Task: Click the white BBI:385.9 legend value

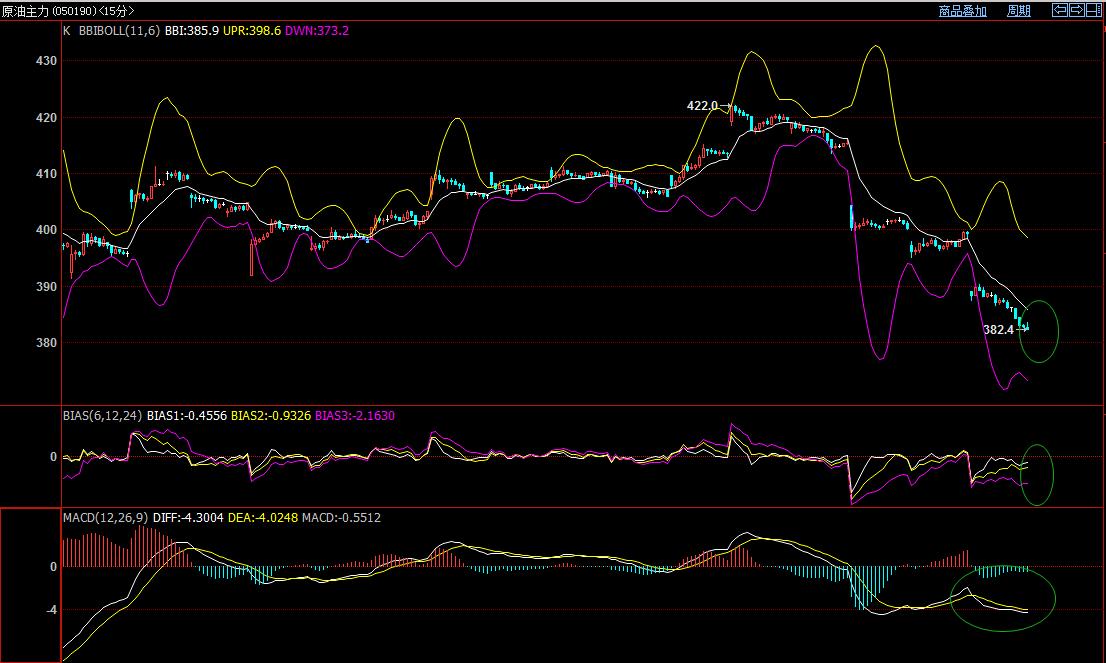Action: click(x=193, y=31)
